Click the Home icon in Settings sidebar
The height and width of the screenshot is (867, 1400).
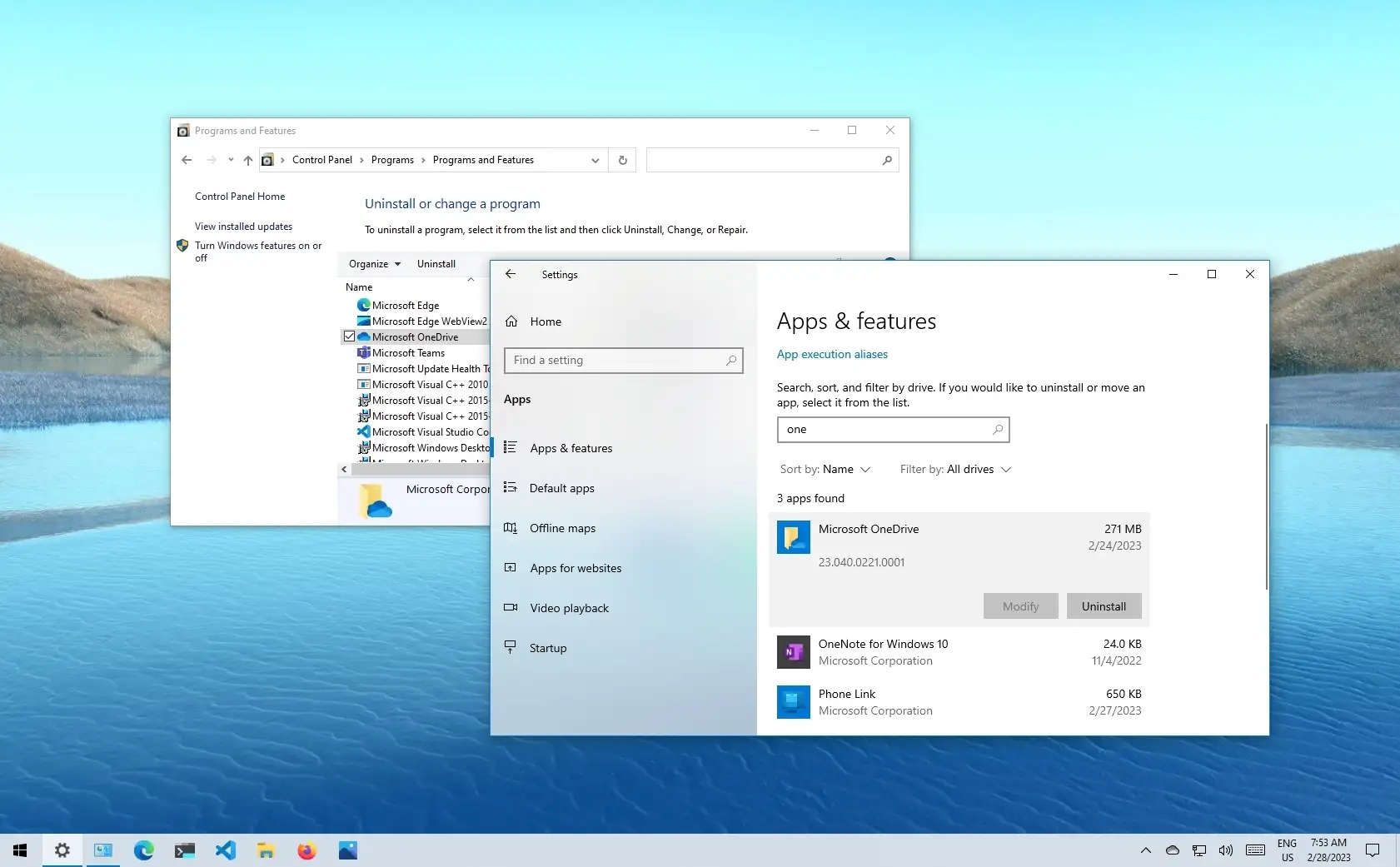pos(511,321)
